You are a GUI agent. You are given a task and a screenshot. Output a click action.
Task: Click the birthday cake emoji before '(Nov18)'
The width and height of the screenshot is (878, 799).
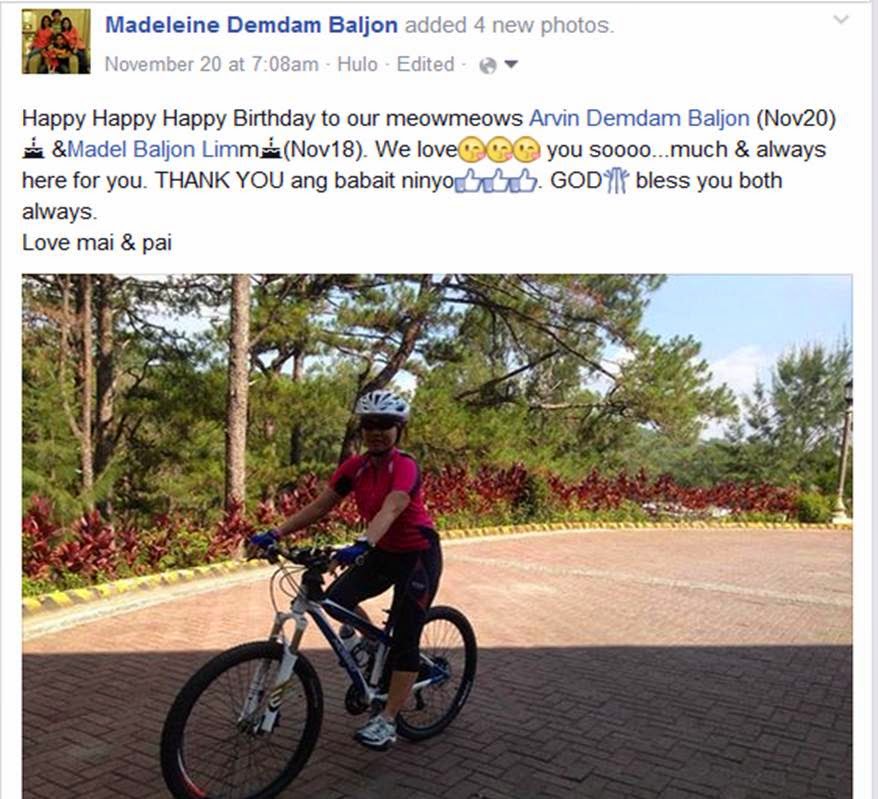point(272,149)
